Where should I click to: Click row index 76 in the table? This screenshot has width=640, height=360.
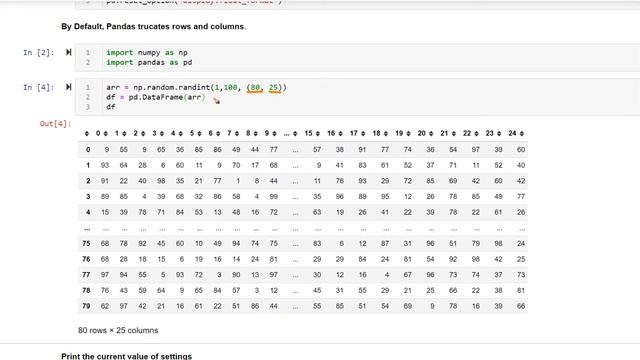click(x=86, y=259)
